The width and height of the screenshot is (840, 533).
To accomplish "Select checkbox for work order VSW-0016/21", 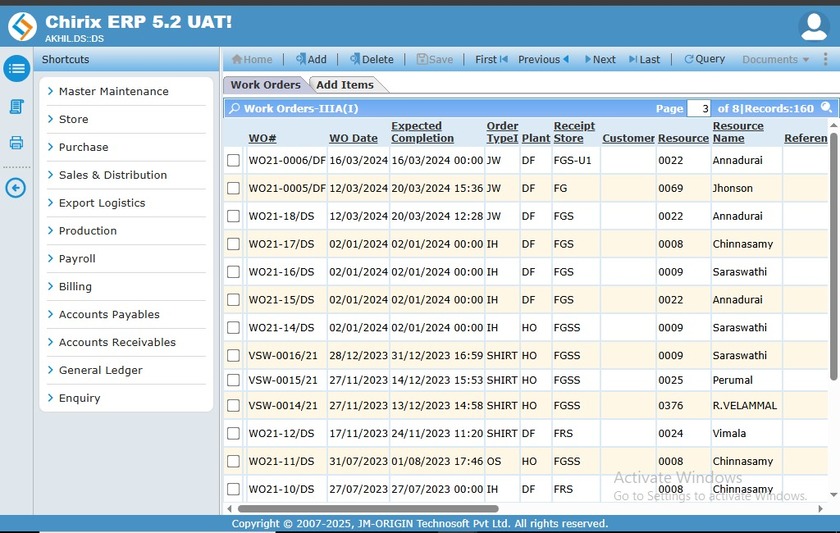I will click(x=233, y=356).
